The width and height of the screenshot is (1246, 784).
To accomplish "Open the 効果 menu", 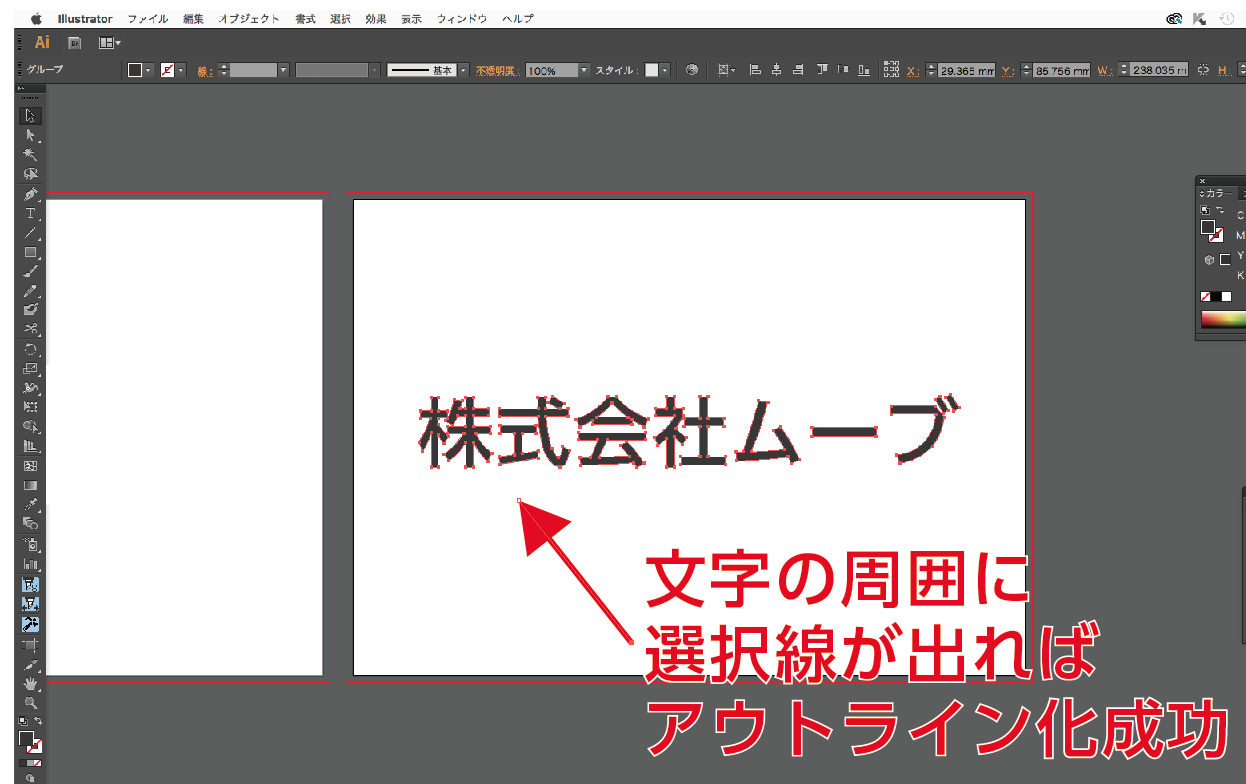I will 376,19.
